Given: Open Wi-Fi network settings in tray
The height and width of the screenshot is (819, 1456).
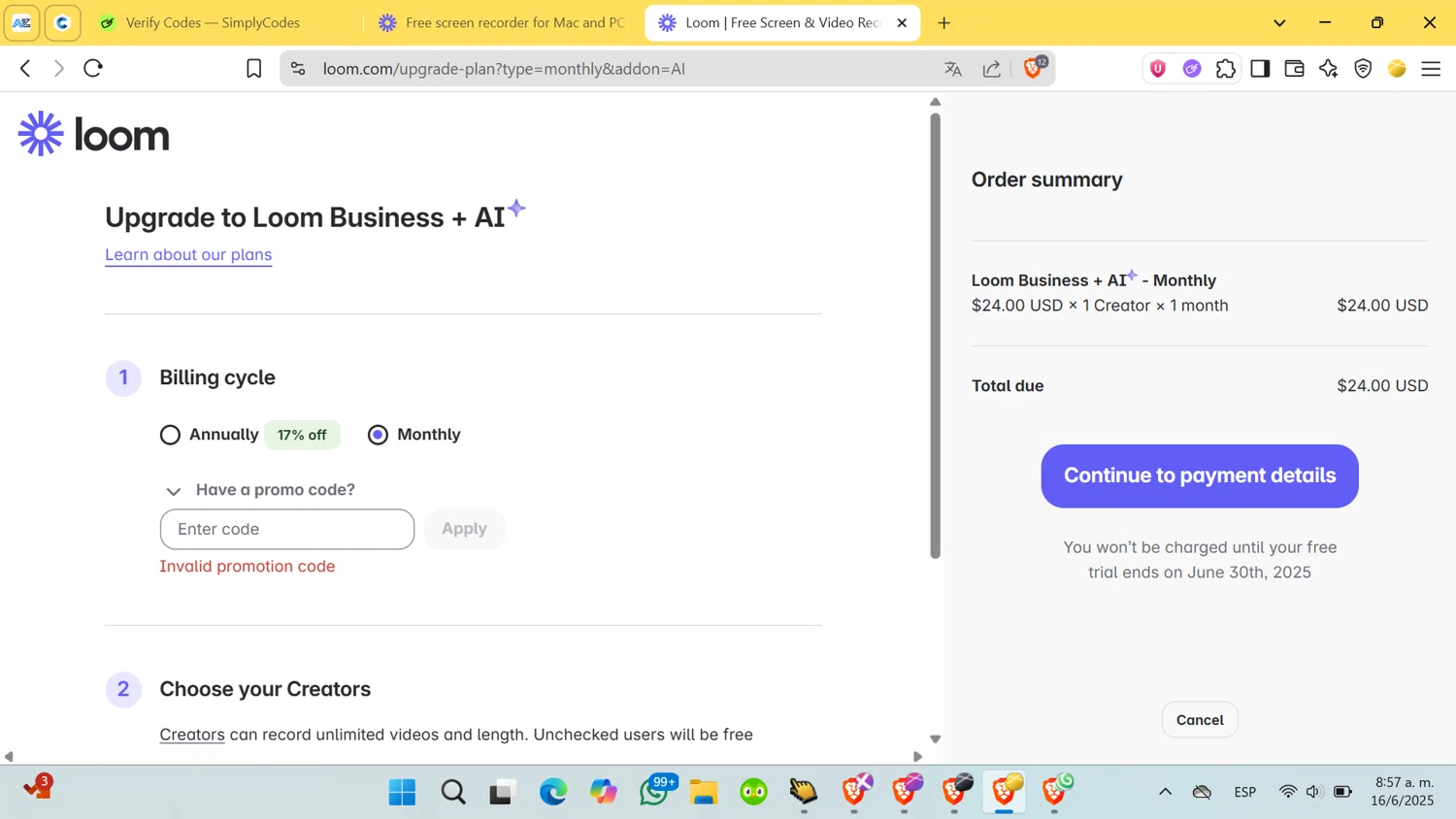Looking at the screenshot, I should pos(1288,792).
